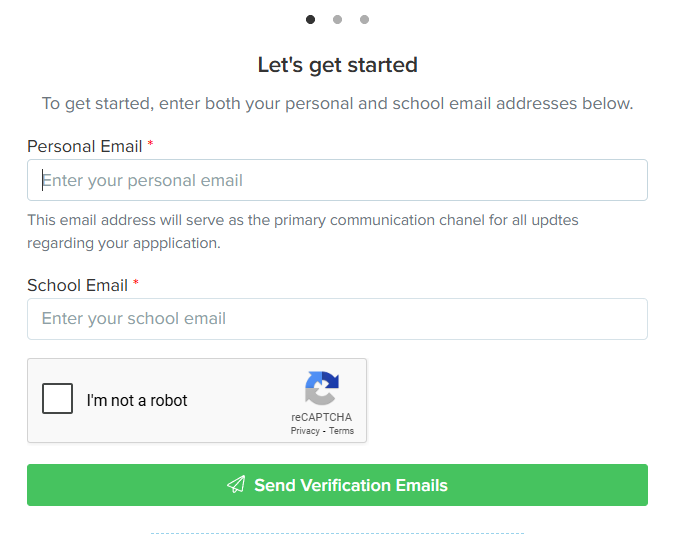The width and height of the screenshot is (675, 534).
Task: Click the Send Verification Emails button text
Action: 351,485
